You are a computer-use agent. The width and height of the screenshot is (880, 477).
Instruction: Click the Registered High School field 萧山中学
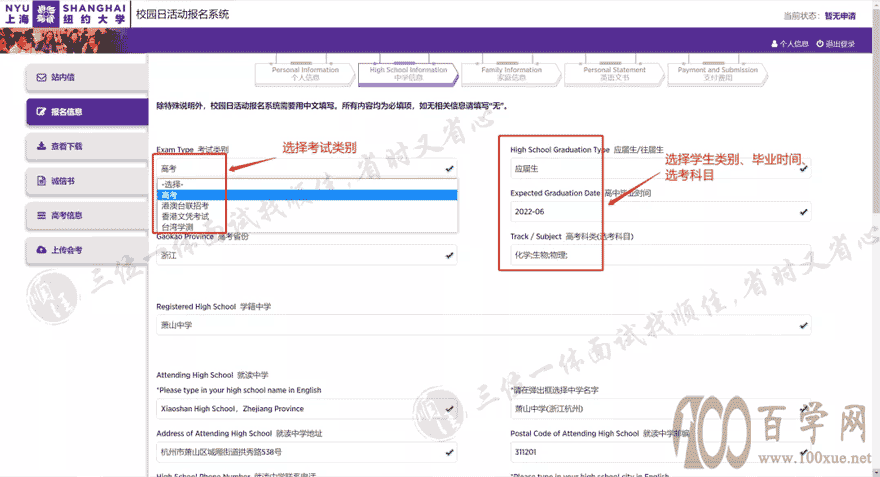point(484,325)
